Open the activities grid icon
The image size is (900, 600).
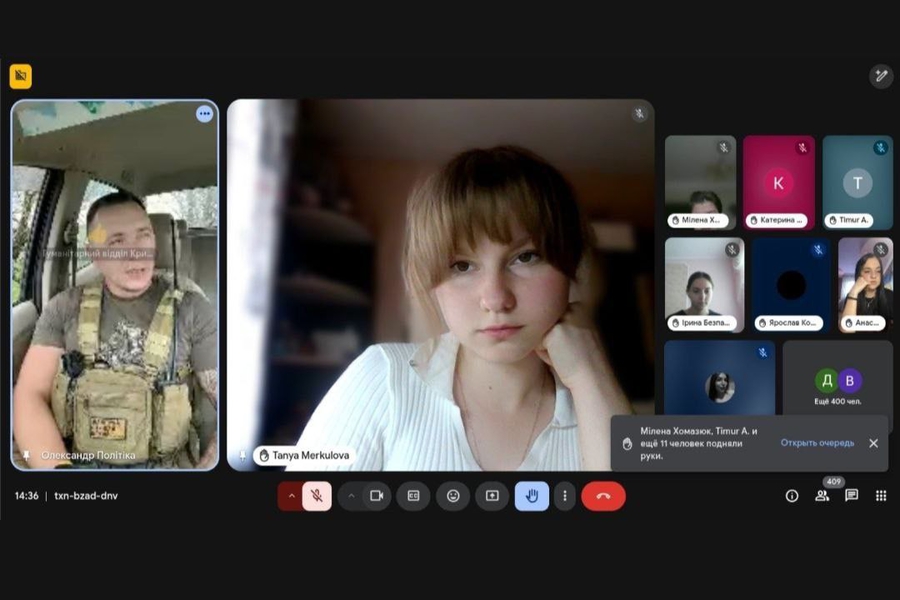coord(881,496)
